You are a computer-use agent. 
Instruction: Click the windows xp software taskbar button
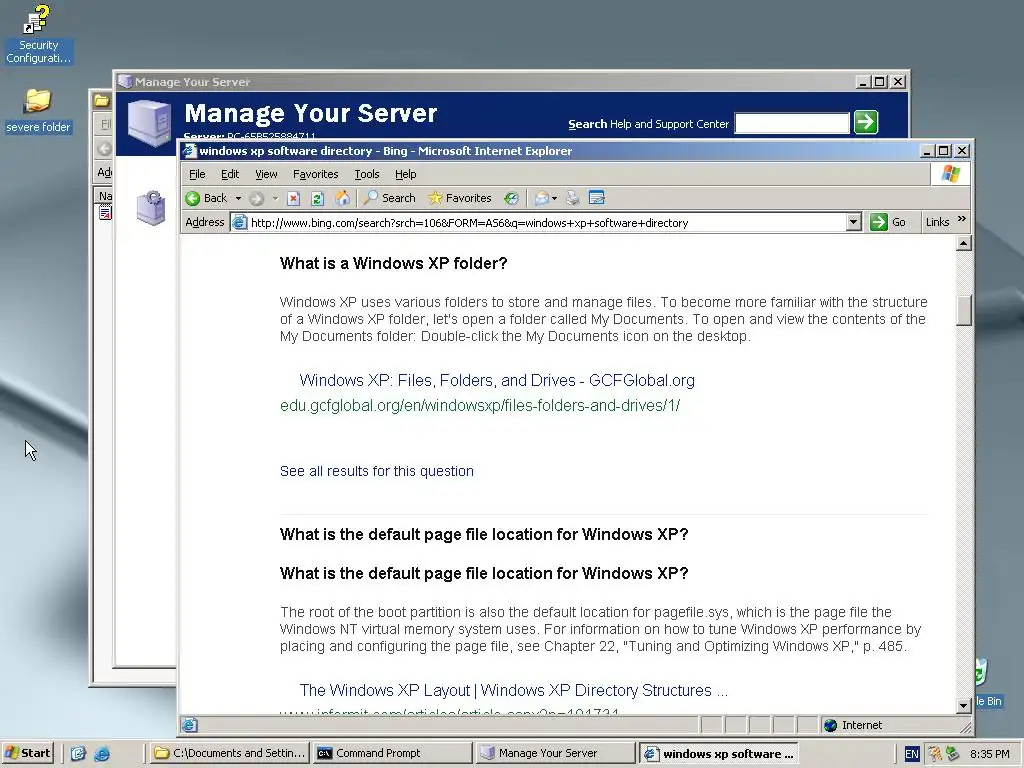coord(719,754)
